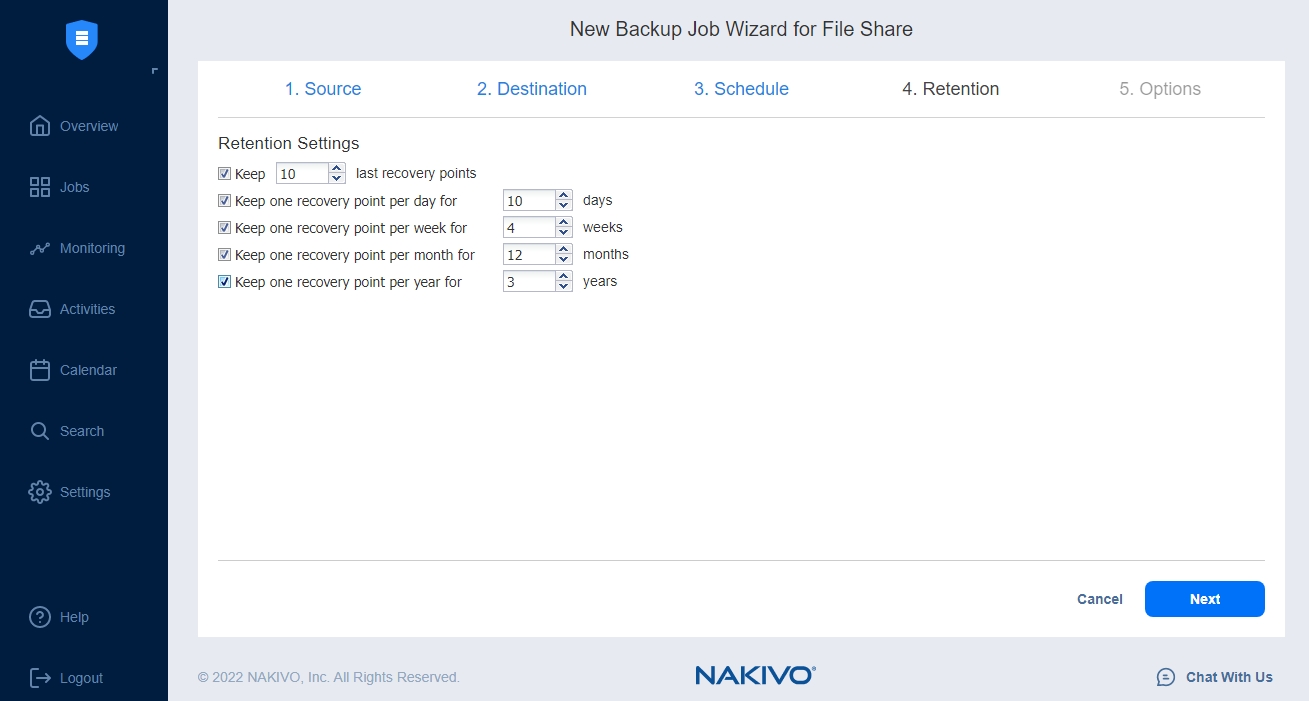Cancel the backup job wizard

(1099, 599)
